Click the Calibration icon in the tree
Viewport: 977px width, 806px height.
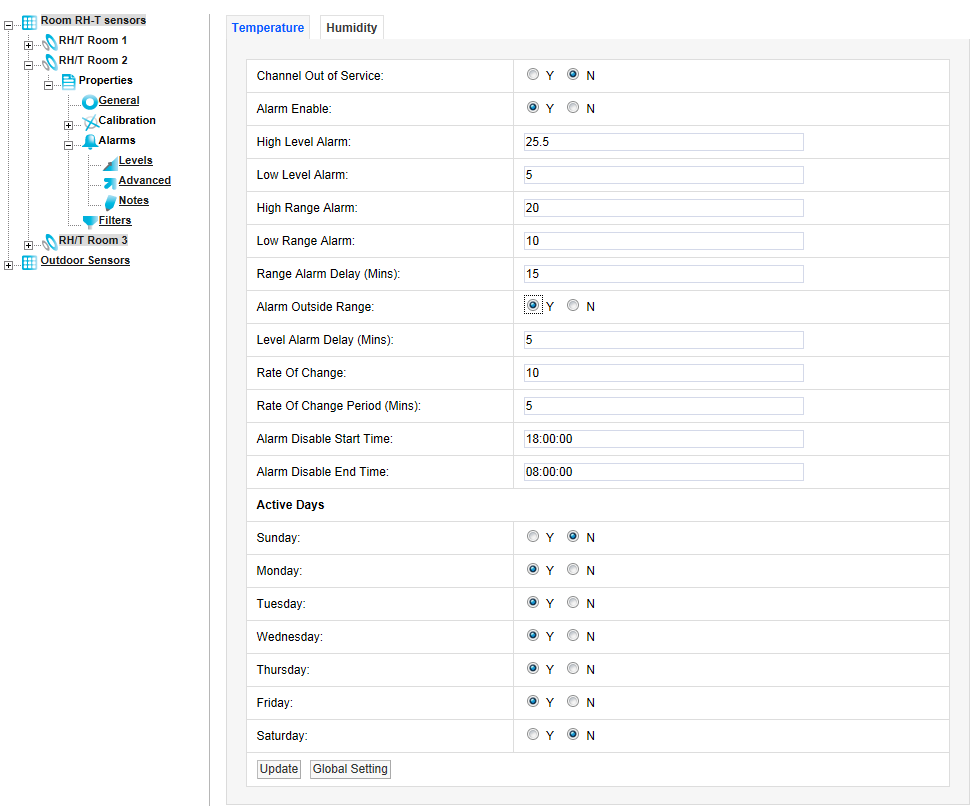point(89,121)
